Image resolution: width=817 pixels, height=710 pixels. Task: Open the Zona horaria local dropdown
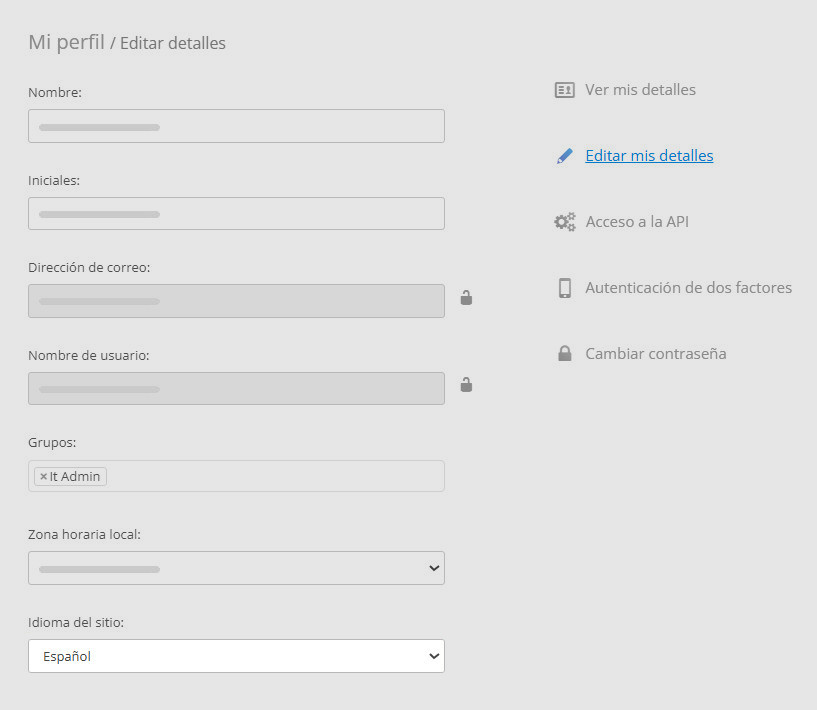coord(236,568)
